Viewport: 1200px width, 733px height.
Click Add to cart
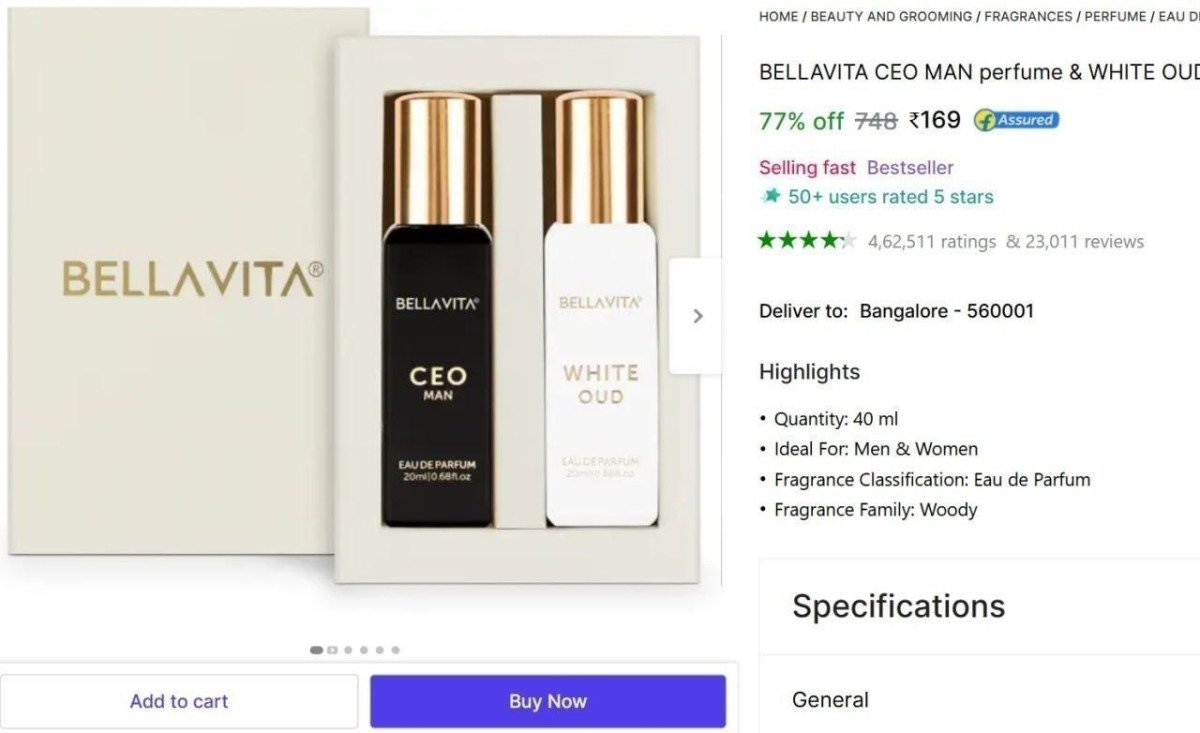[x=178, y=700]
